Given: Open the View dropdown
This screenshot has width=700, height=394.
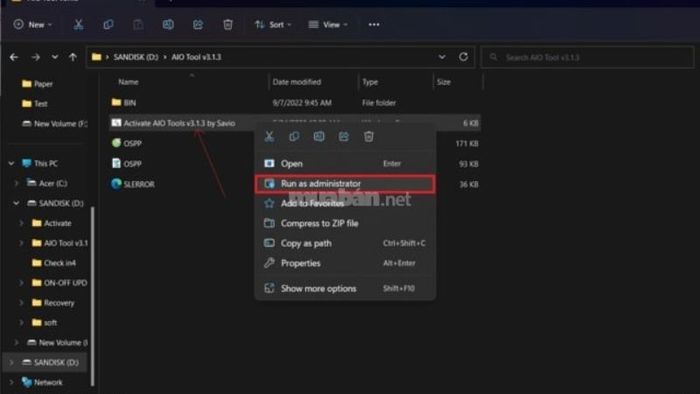Looking at the screenshot, I should (x=328, y=25).
